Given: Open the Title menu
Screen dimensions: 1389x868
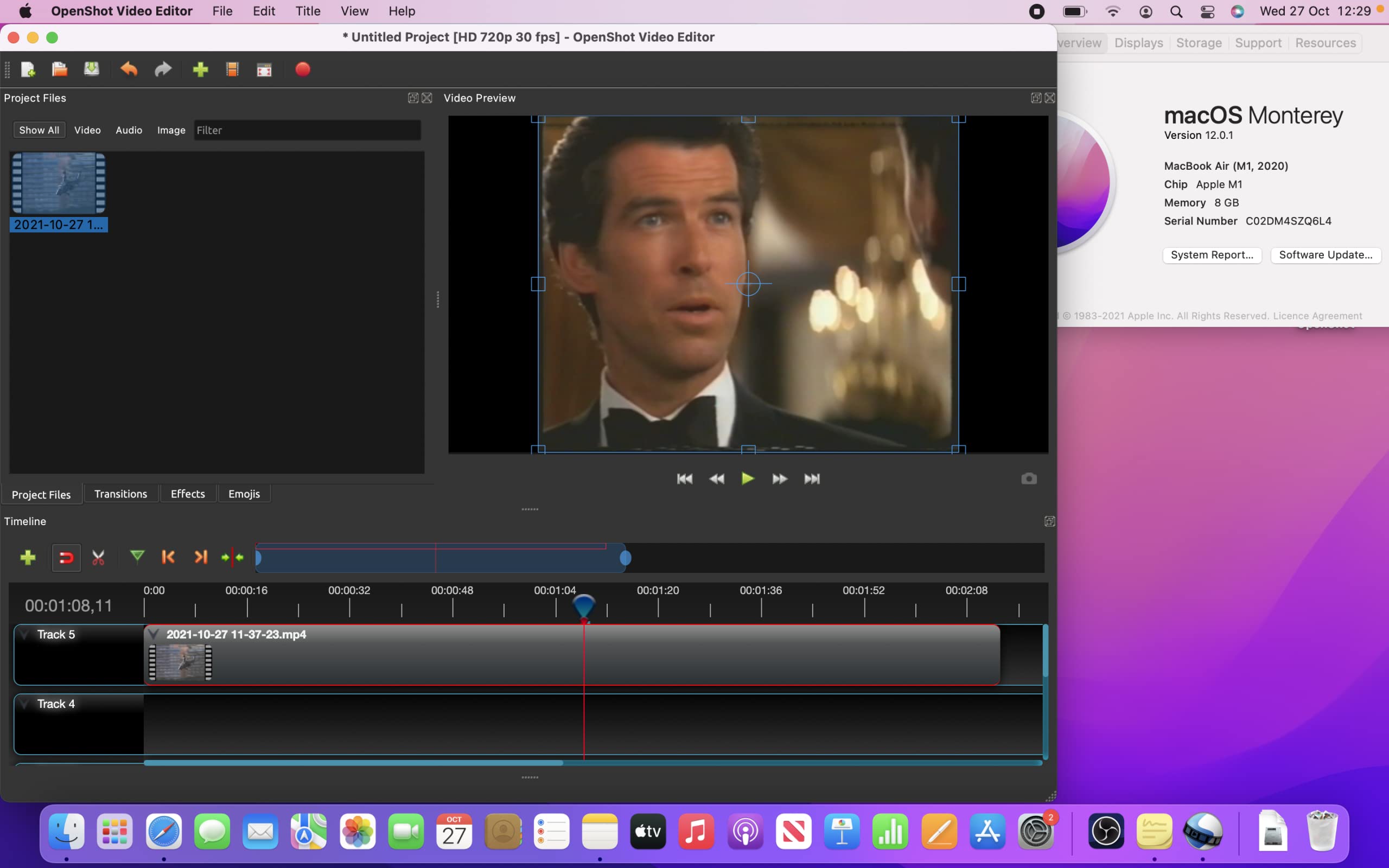Looking at the screenshot, I should pyautogui.click(x=308, y=11).
